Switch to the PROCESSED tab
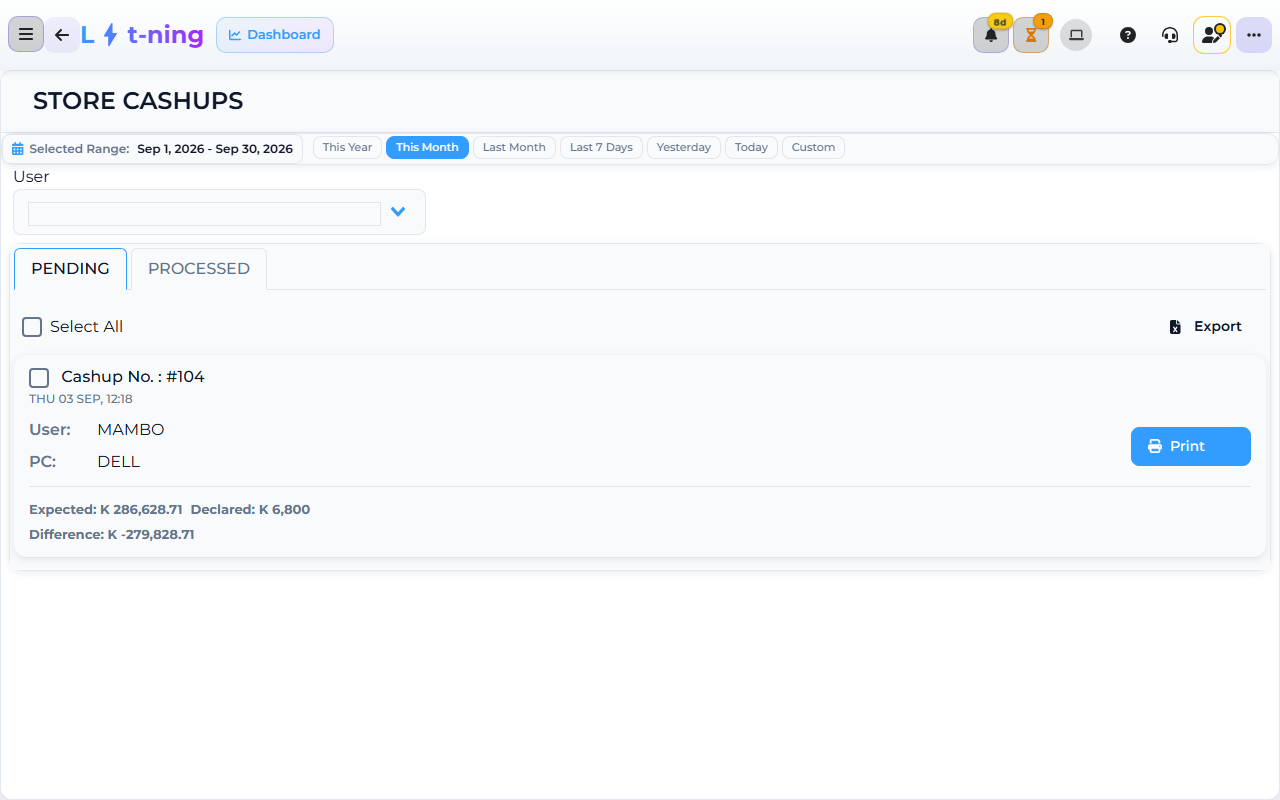 pyautogui.click(x=199, y=269)
